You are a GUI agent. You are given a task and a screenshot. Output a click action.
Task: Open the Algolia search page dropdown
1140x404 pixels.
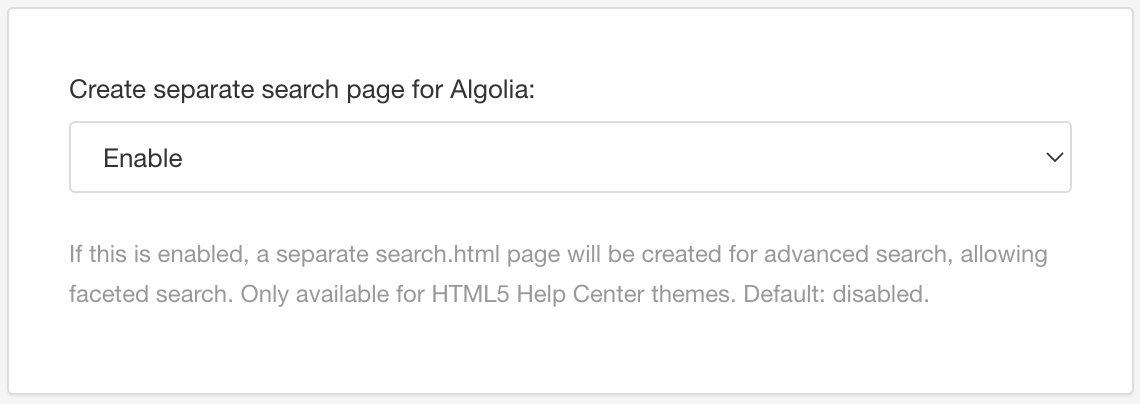point(570,157)
